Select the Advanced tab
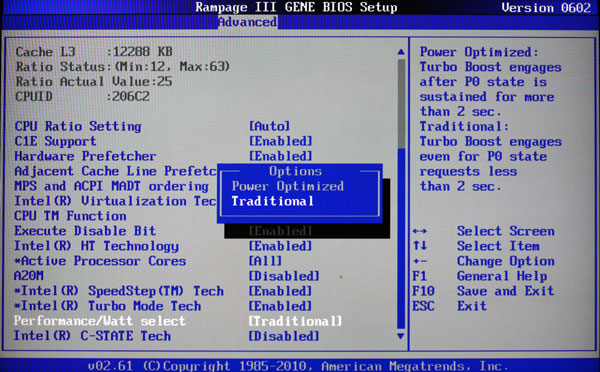 248,22
